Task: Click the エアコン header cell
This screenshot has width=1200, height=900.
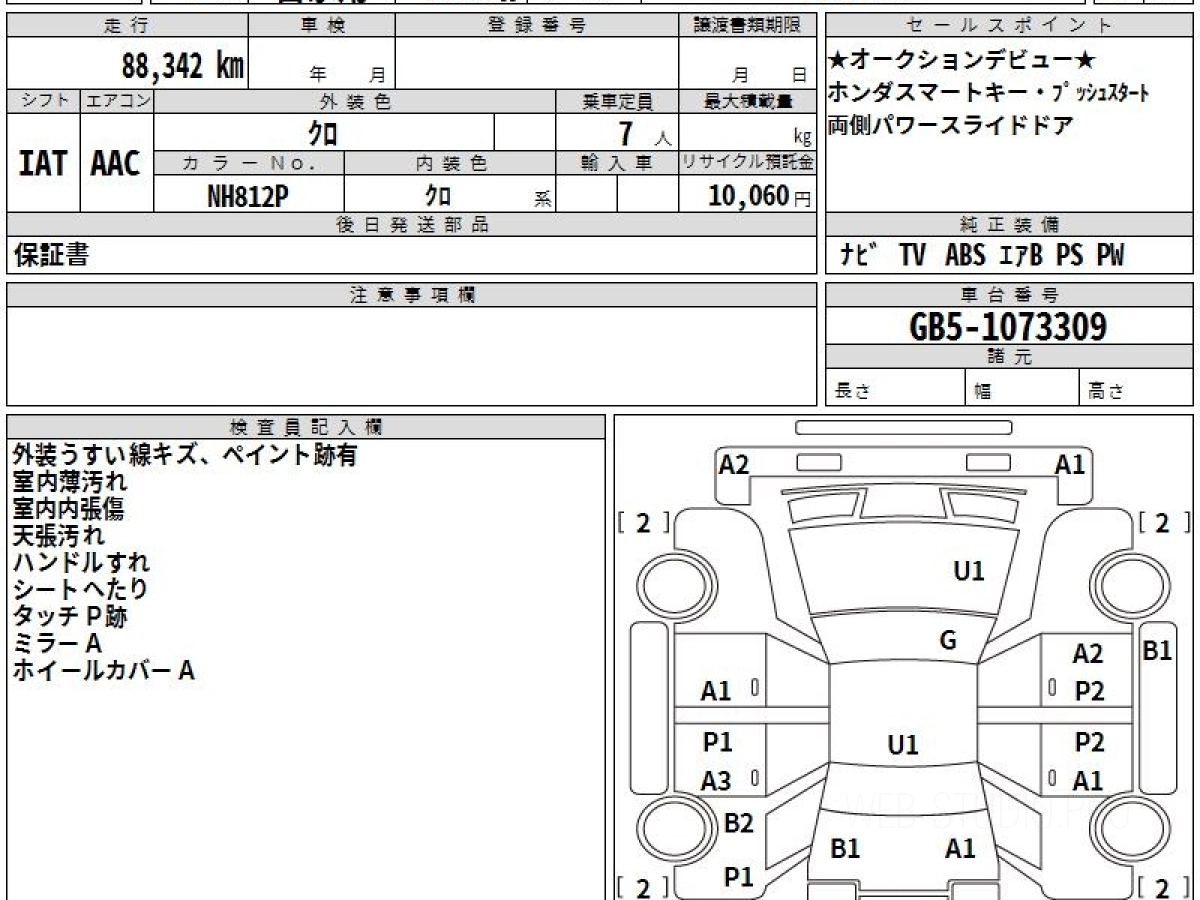Action: [x=117, y=101]
